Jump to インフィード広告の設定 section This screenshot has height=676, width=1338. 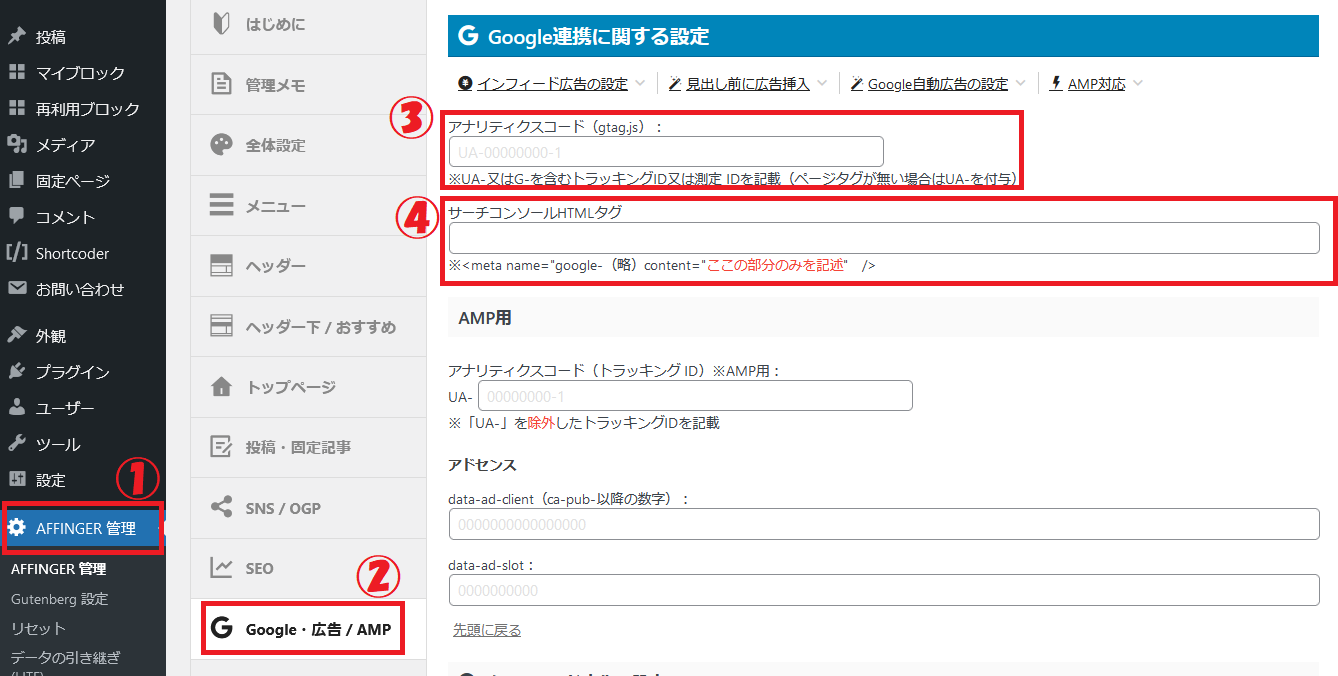coord(552,84)
